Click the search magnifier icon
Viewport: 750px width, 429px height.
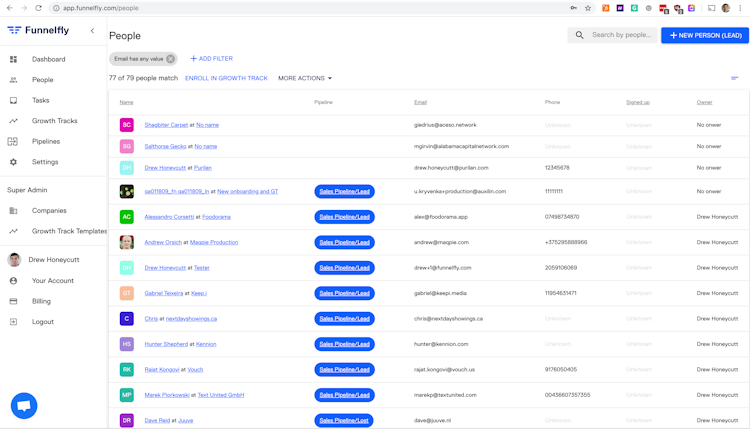tap(579, 35)
